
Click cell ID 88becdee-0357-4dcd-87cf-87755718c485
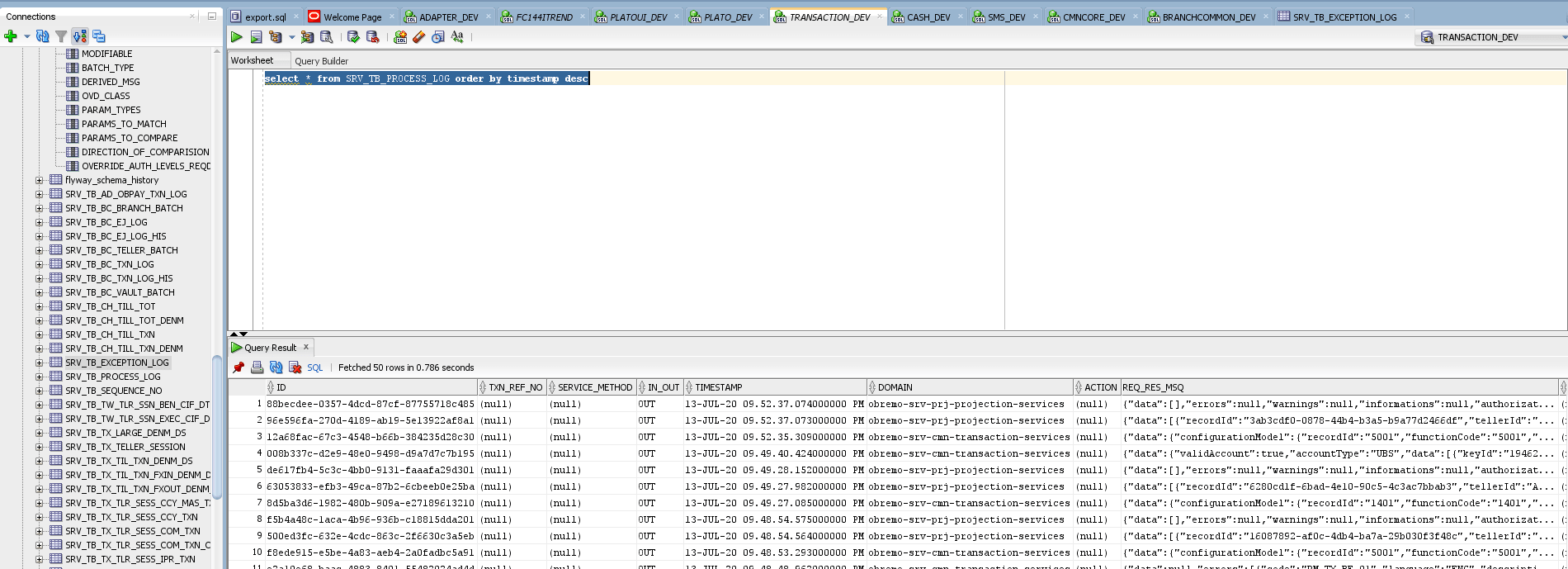[371, 404]
